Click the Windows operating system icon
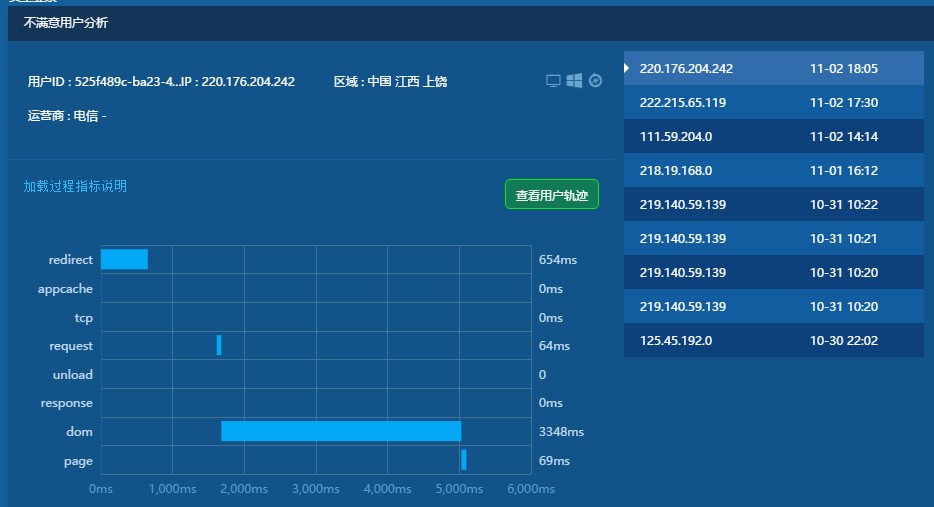Image resolution: width=934 pixels, height=507 pixels. (574, 80)
